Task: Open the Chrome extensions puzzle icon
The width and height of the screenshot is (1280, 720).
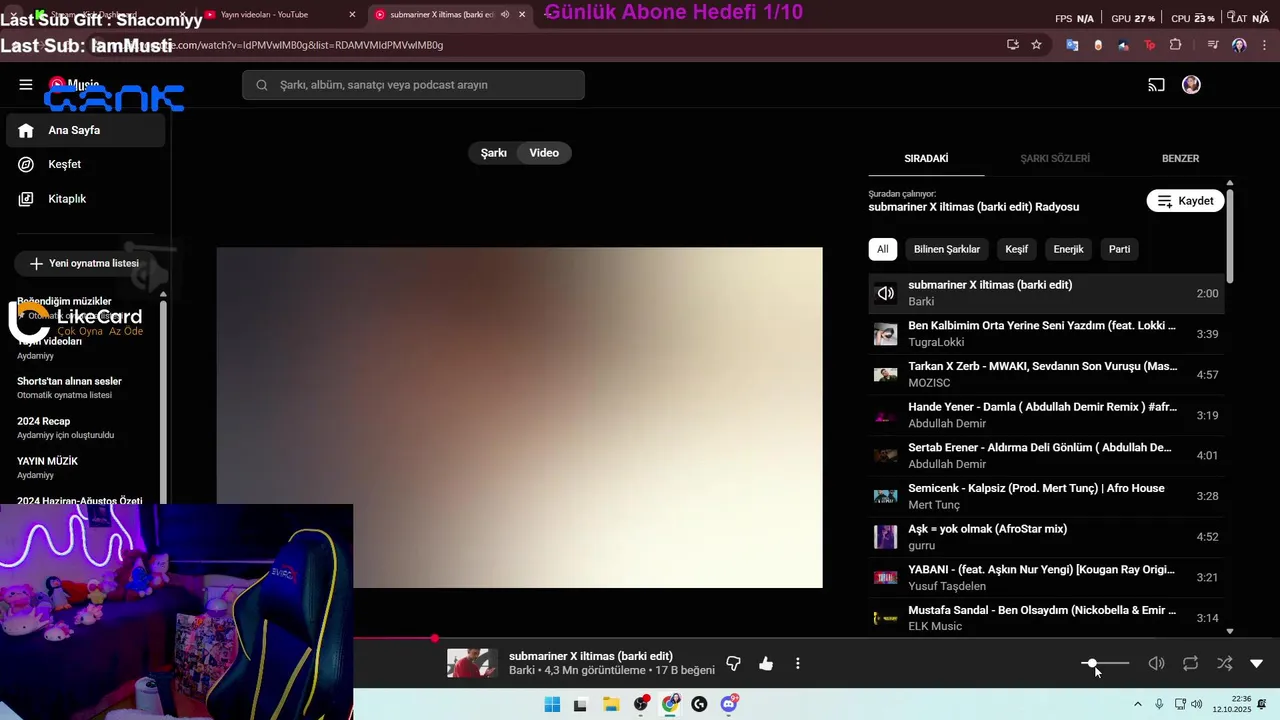Action: 1175,45
